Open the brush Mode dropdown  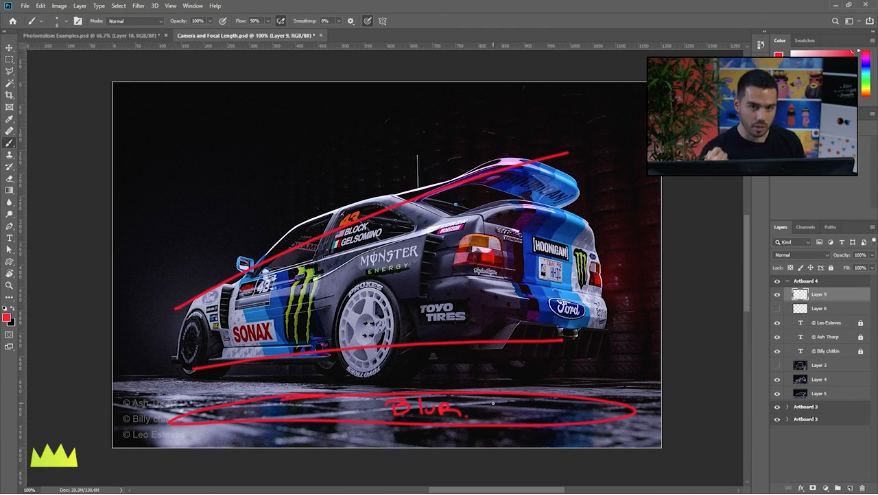coord(135,21)
